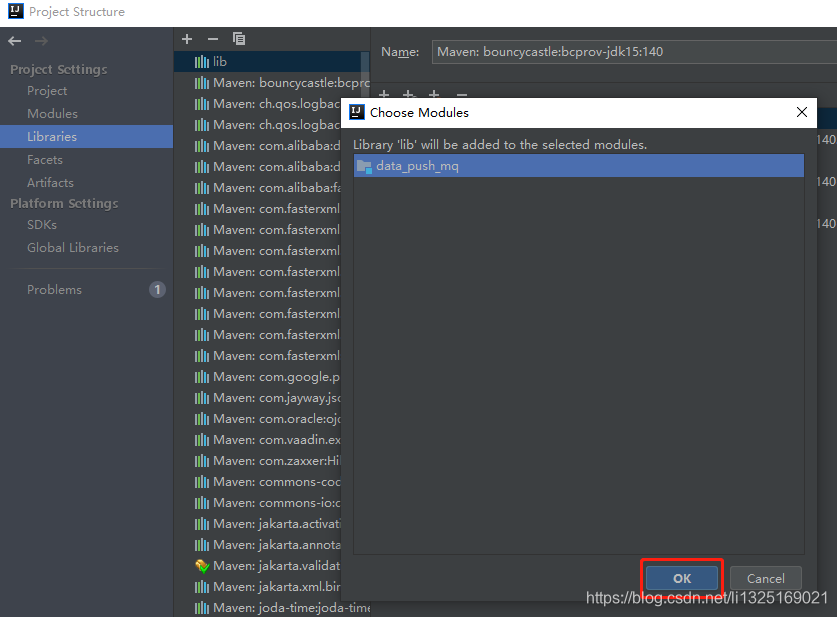837x617 pixels.
Task: Click 'Library lib will be added' message text
Action: point(500,145)
